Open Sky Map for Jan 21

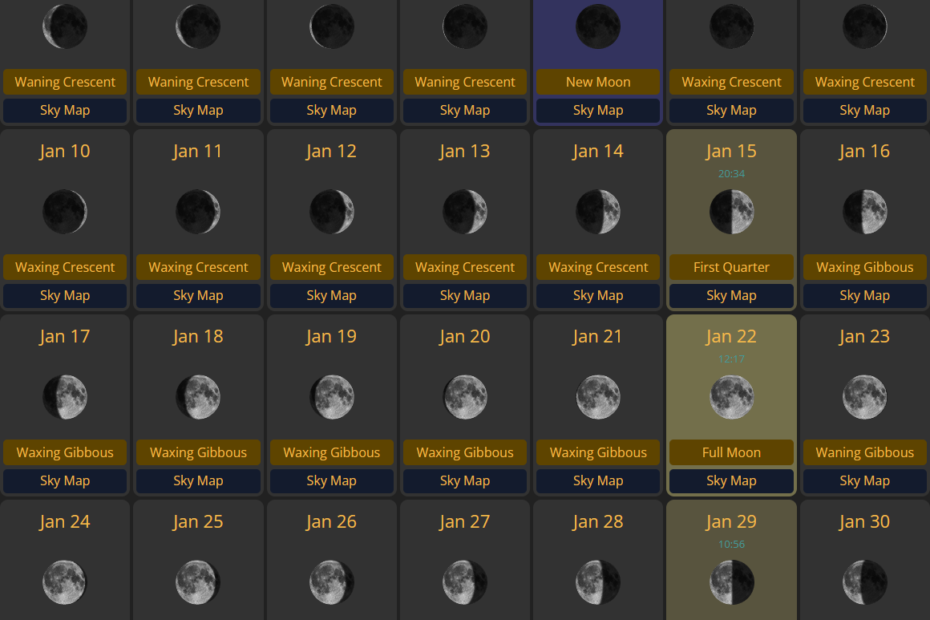coord(598,481)
